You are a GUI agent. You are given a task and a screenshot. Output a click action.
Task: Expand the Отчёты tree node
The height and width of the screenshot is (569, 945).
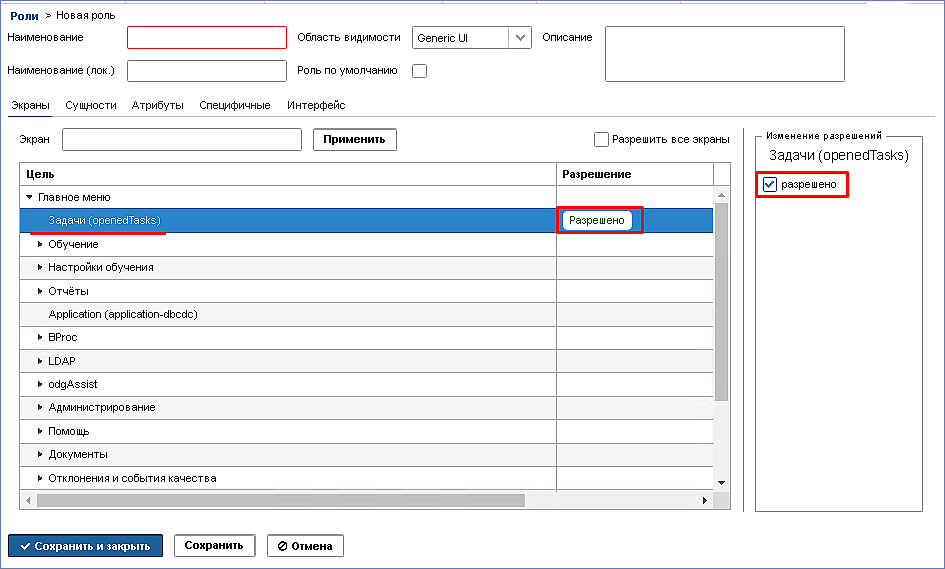[x=40, y=291]
